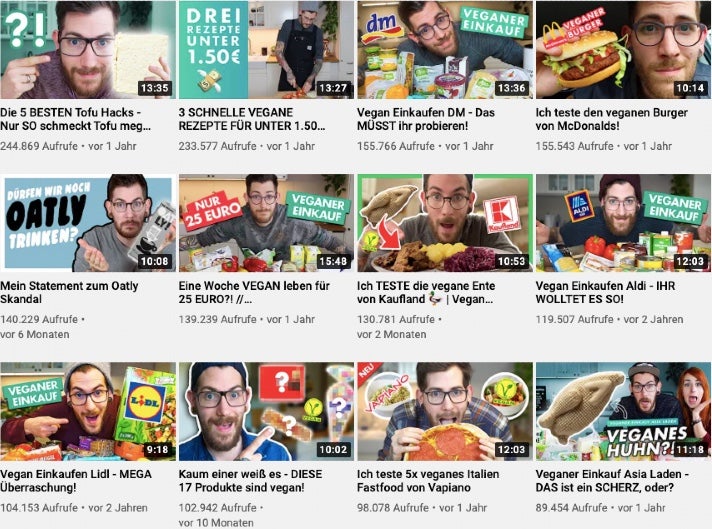This screenshot has height=529, width=712.
Task: Open the McDonalds veganer Burger thumbnail
Action: (x=623, y=49)
